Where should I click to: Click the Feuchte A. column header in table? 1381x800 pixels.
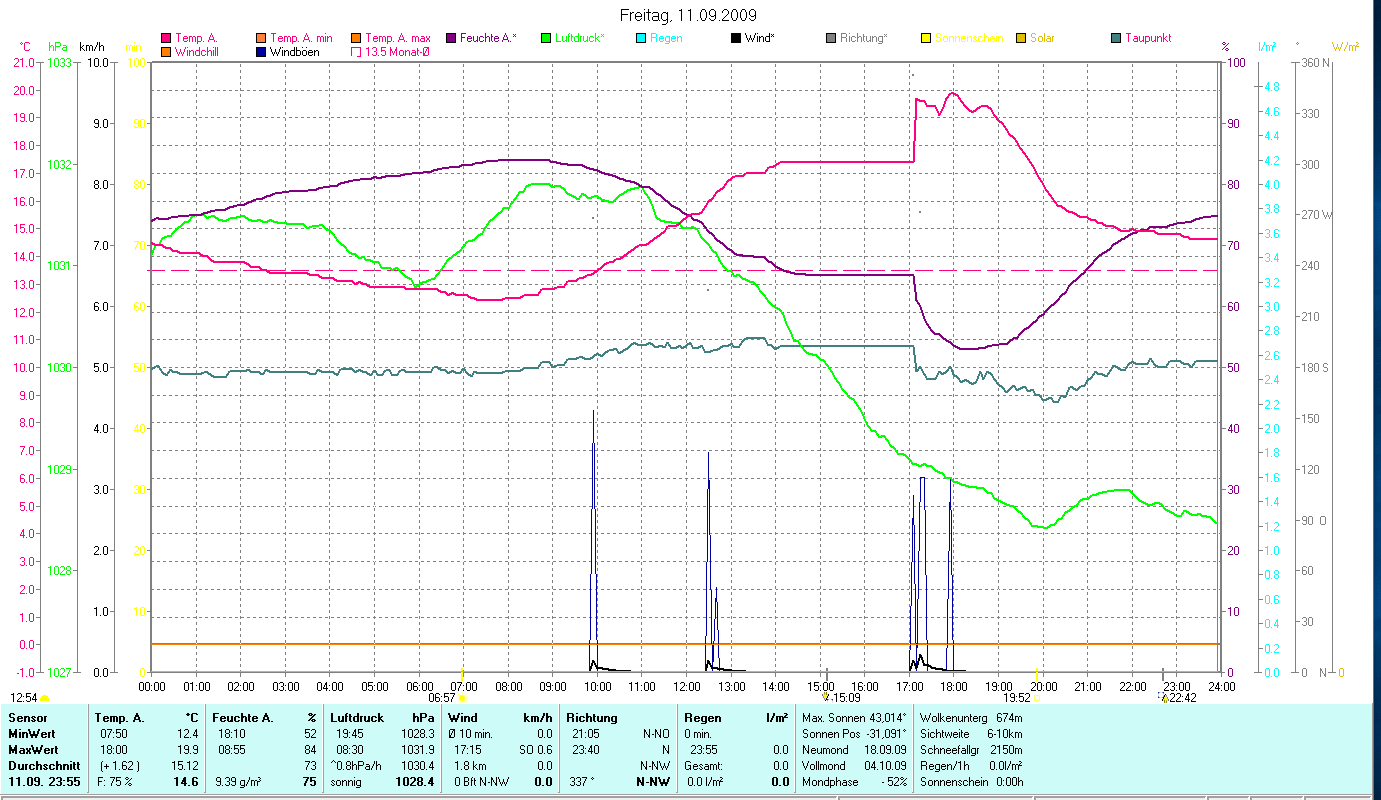point(242,718)
